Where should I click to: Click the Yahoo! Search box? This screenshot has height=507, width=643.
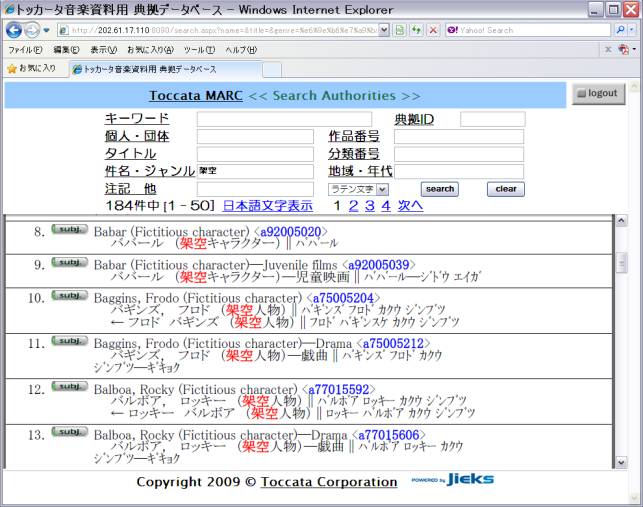point(528,30)
